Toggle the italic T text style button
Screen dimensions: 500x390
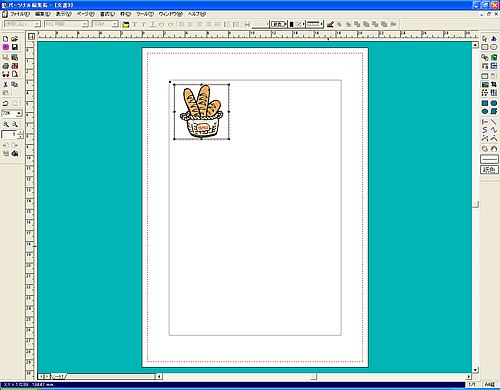click(143, 24)
